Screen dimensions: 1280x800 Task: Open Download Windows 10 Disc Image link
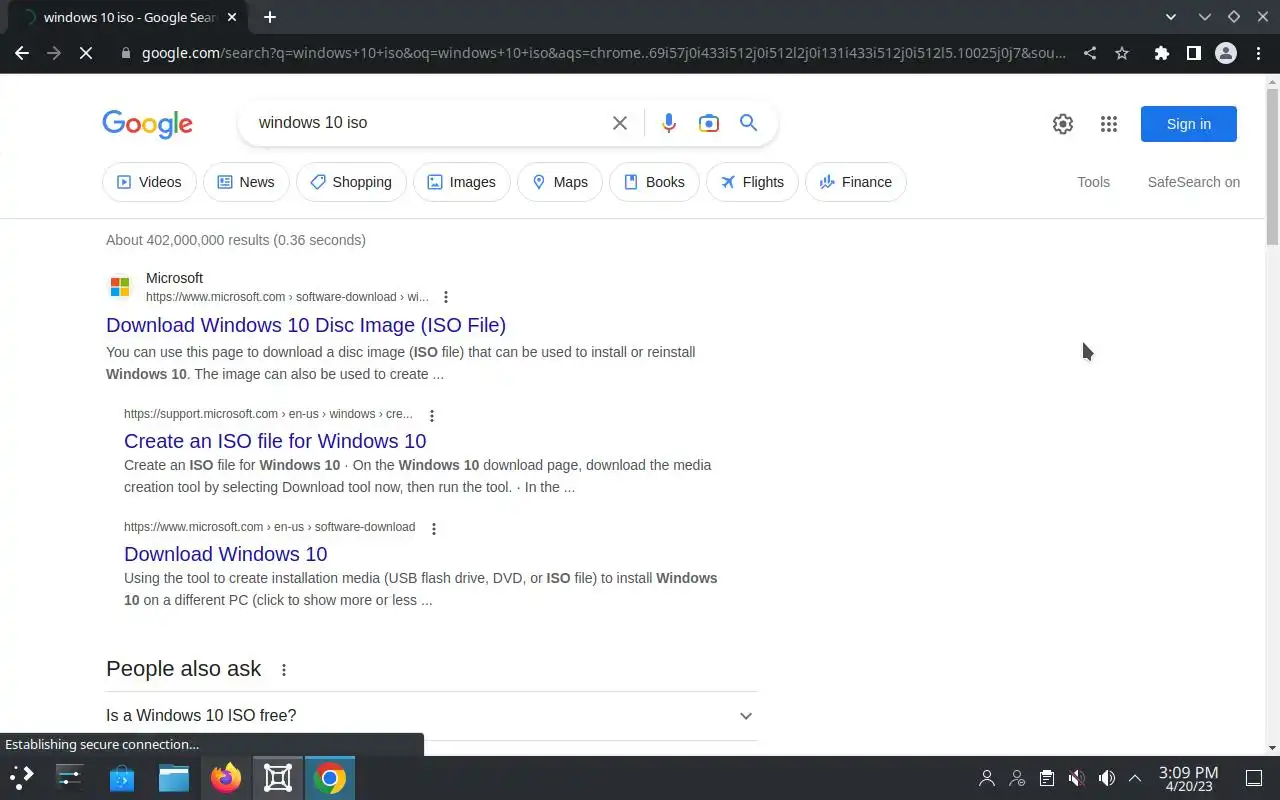(306, 325)
